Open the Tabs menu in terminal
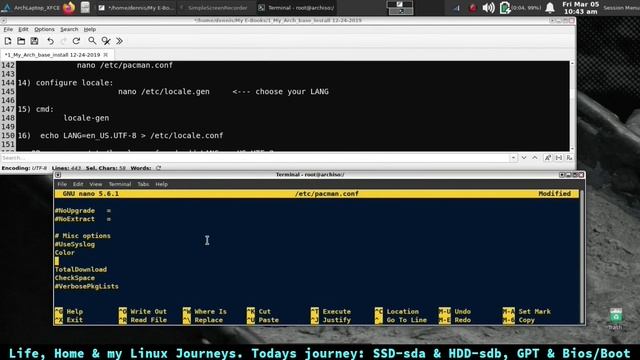Viewport: 640px width, 360px height. [143, 184]
